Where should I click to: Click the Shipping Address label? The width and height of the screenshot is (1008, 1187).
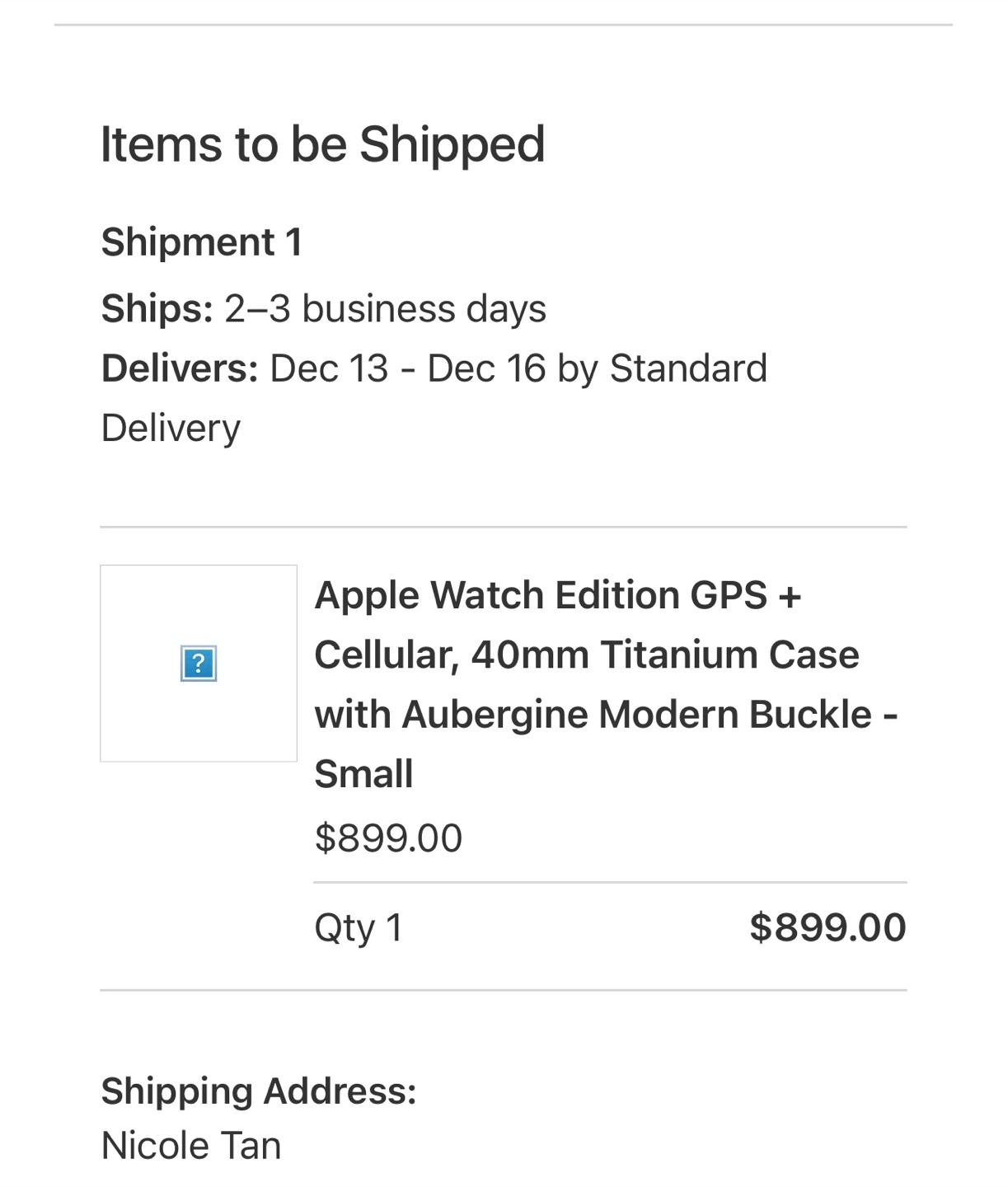(259, 1091)
